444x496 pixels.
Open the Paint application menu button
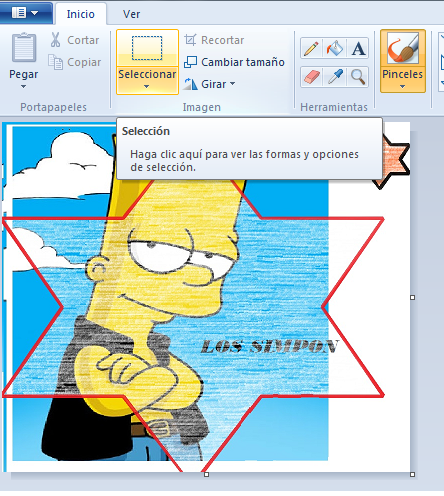tap(26, 13)
